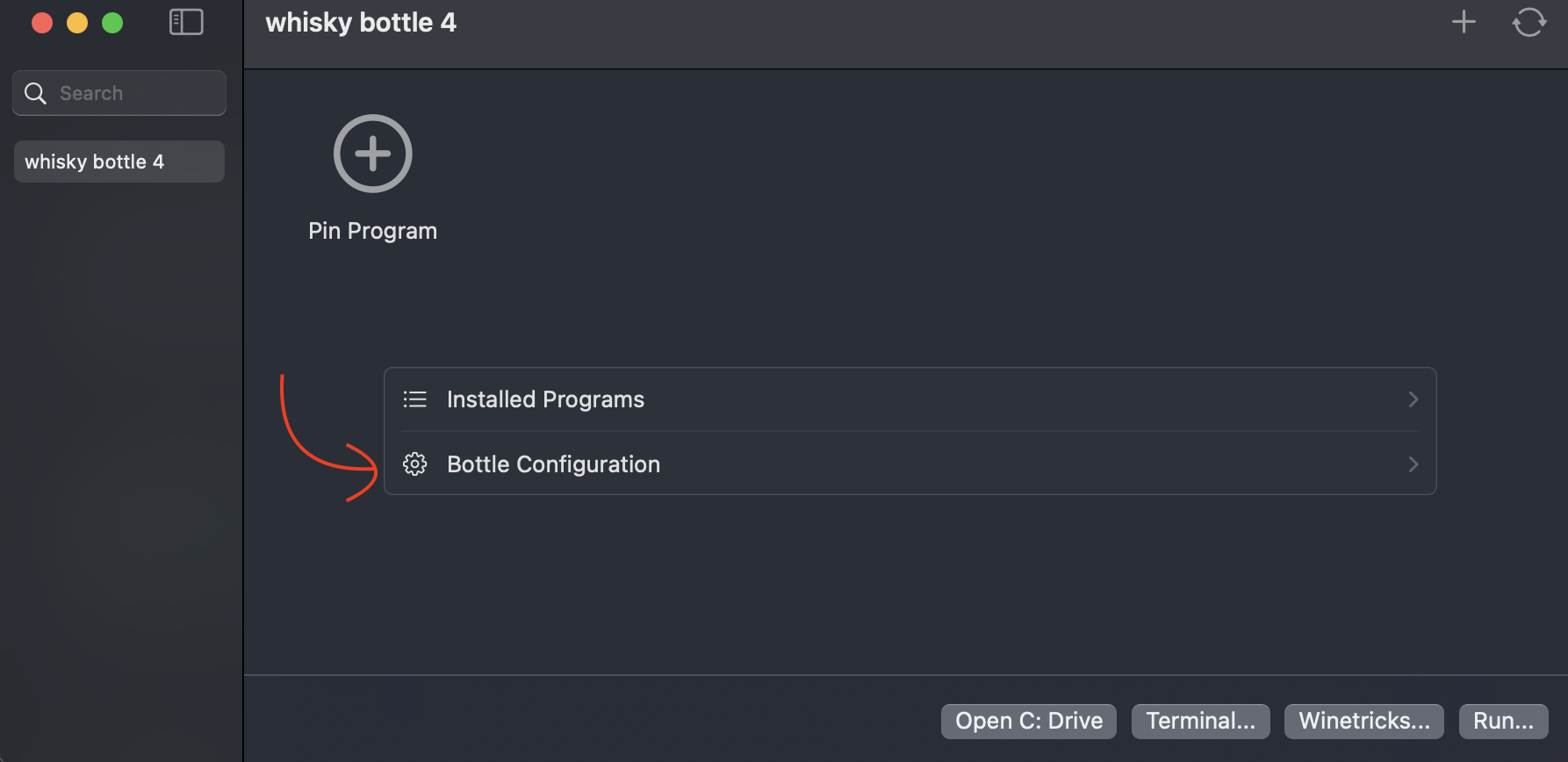
Task: Click the yellow minimize window button
Action: 77,23
